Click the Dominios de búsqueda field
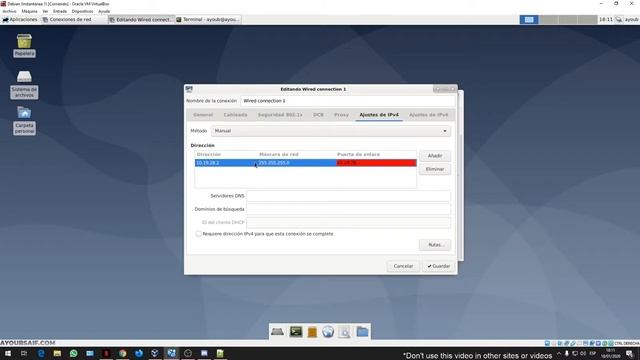 (x=349, y=209)
